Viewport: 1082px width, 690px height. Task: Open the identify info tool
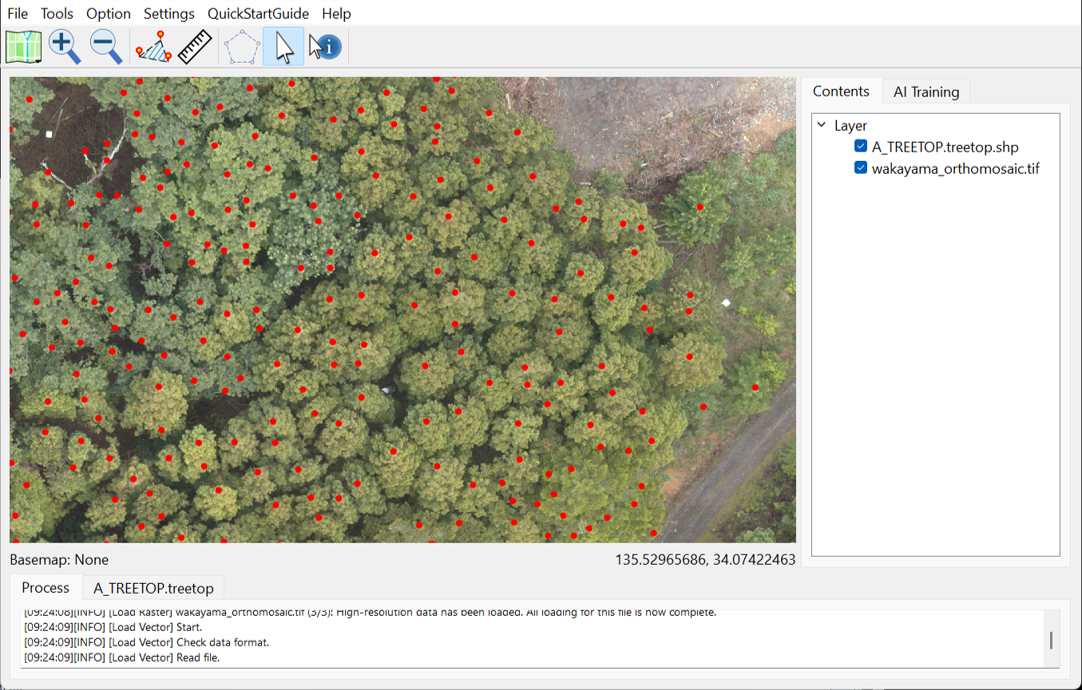(x=323, y=46)
